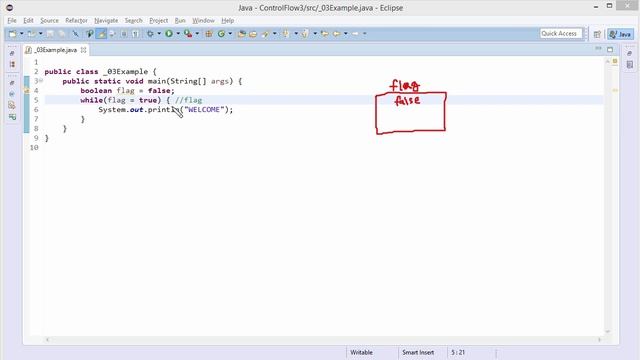640x360 pixels.
Task: Click the "WELCOME" string literal in code
Action: [204, 109]
